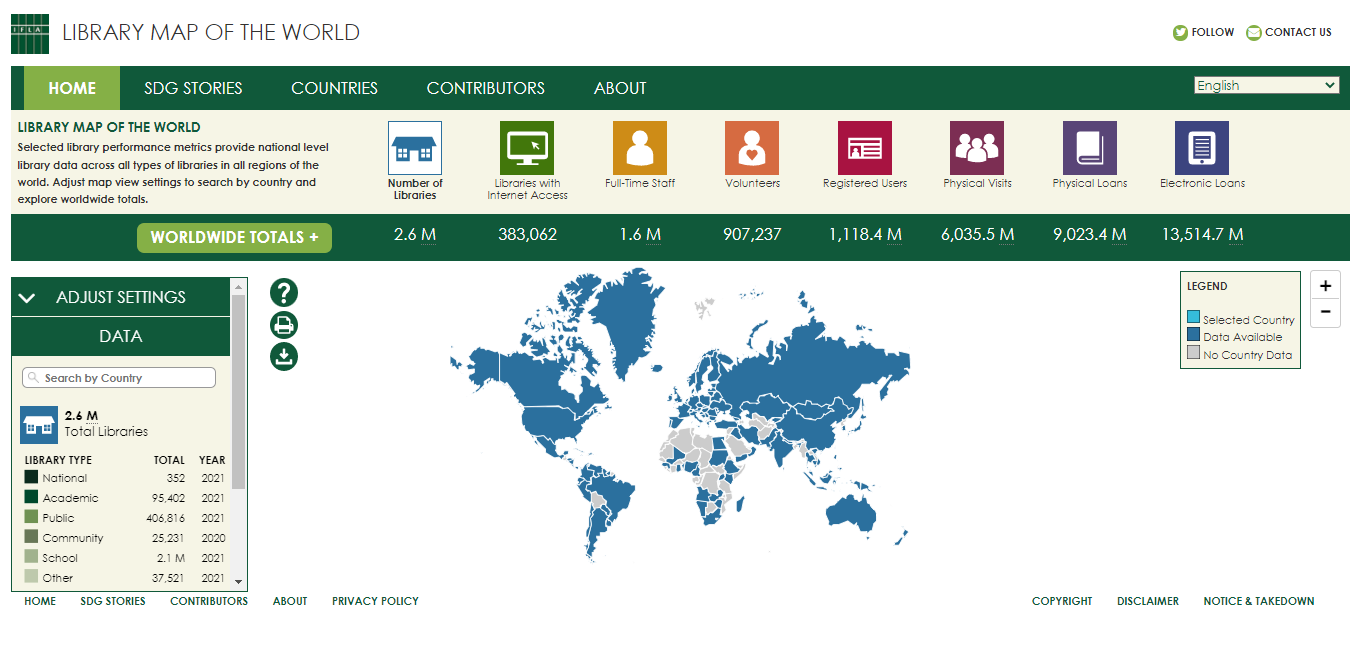Click the 2.6 M libraries total

click(415, 235)
